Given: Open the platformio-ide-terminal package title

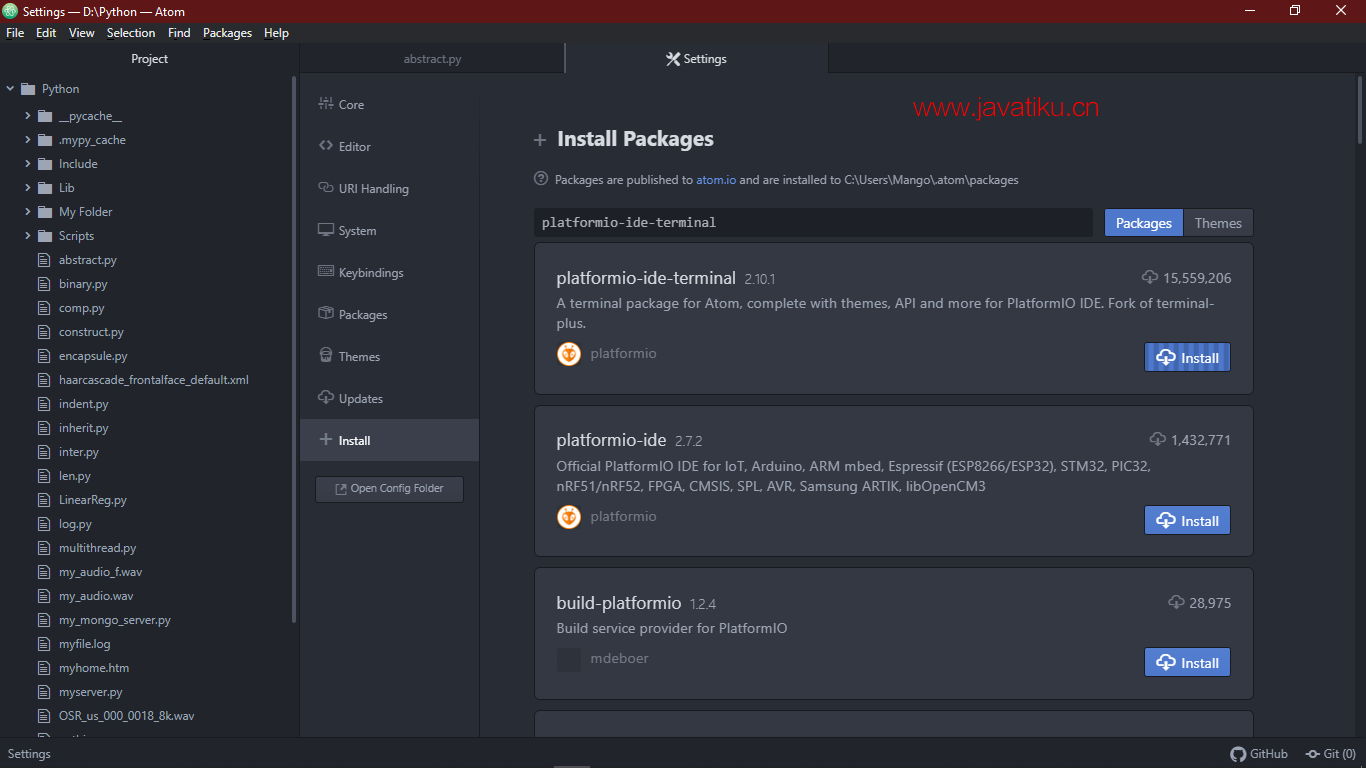Looking at the screenshot, I should pyautogui.click(x=646, y=278).
